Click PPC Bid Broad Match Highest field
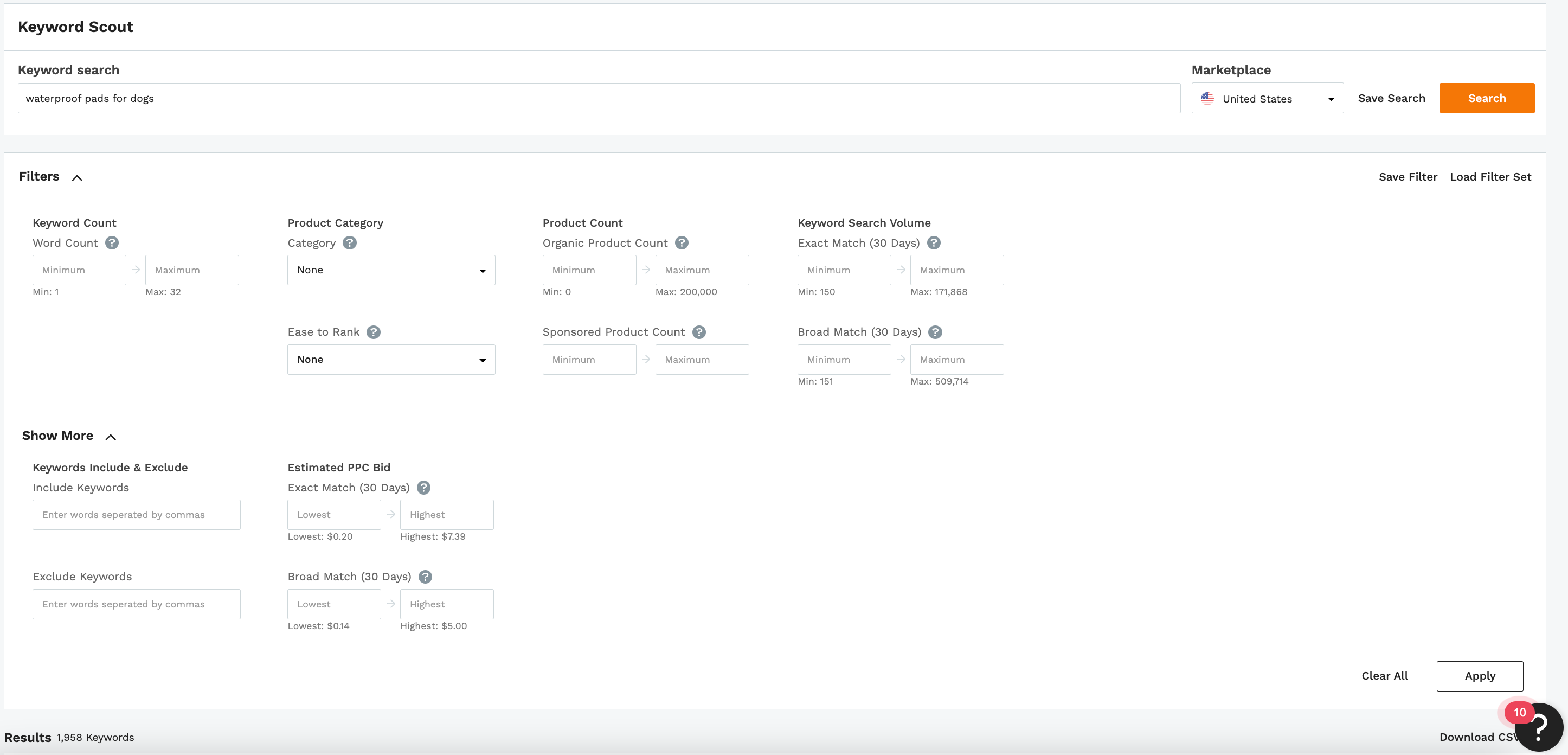The image size is (1568, 755). point(447,605)
